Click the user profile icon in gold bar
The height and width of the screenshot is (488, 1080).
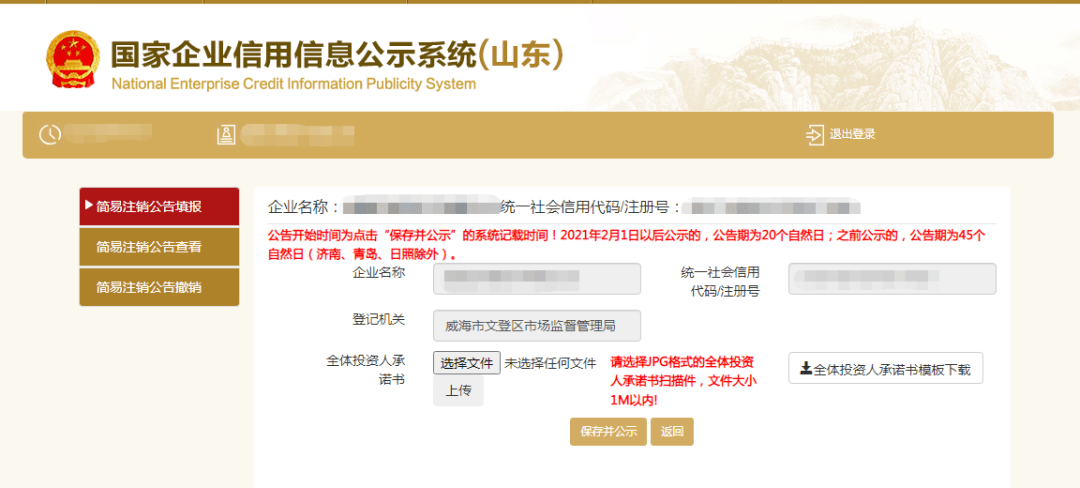click(x=225, y=135)
